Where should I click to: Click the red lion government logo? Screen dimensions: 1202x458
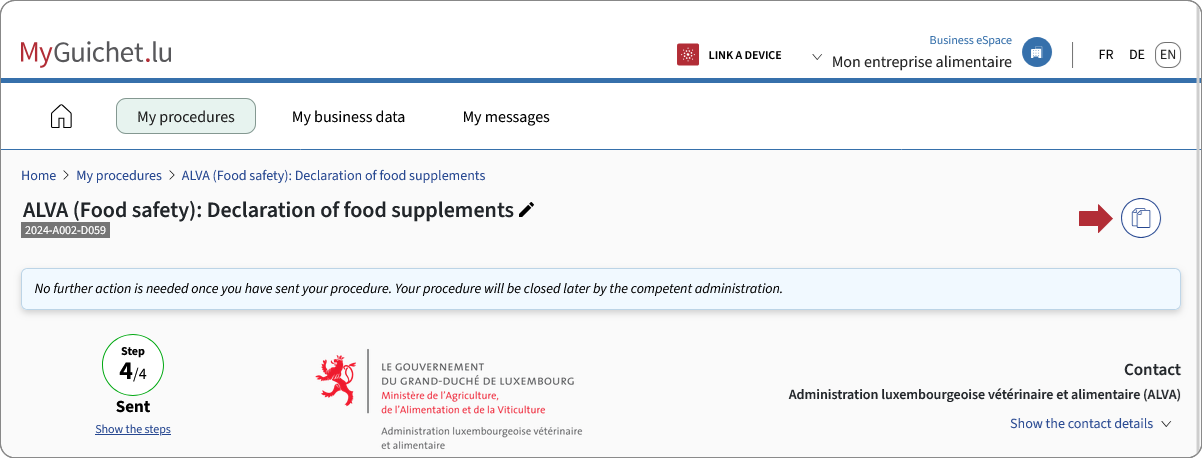(336, 381)
